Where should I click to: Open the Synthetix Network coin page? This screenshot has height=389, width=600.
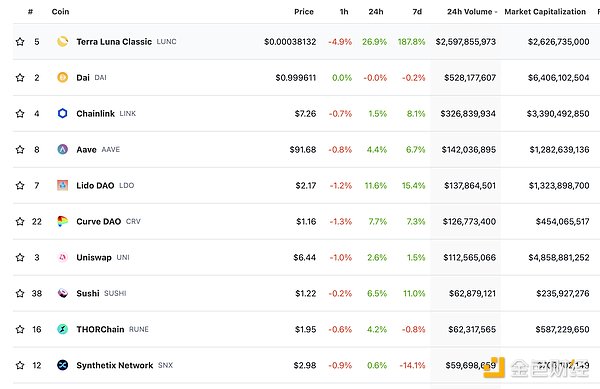coord(115,365)
